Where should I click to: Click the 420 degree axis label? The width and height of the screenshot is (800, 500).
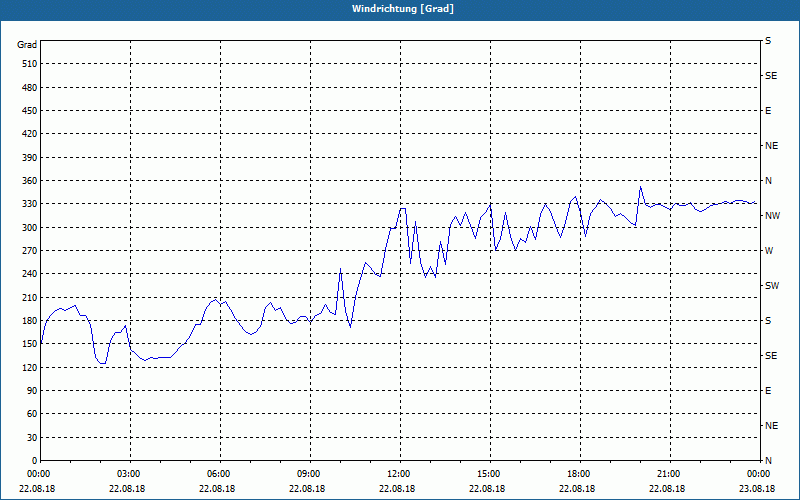tap(30, 134)
